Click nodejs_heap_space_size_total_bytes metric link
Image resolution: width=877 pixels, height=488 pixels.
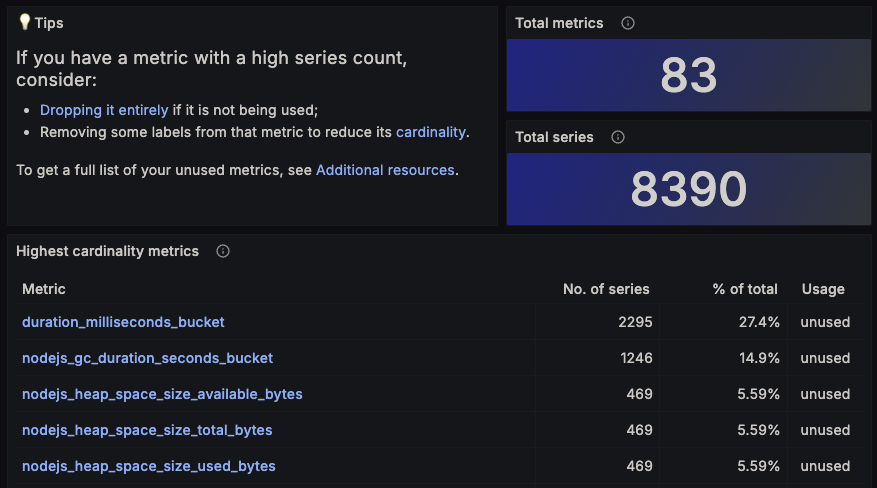pyautogui.click(x=147, y=430)
